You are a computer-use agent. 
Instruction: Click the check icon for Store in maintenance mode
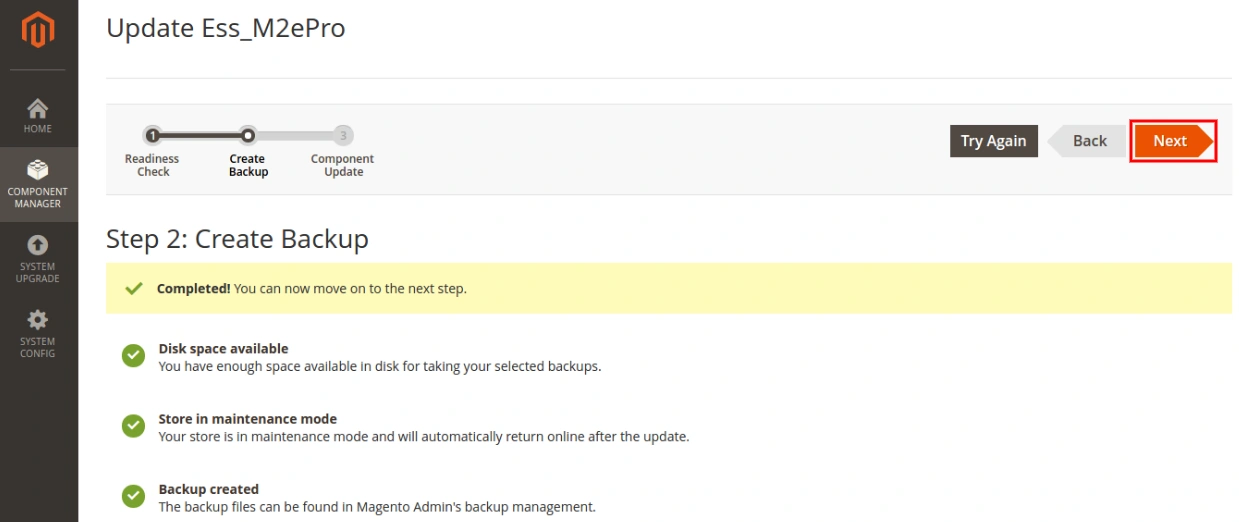pos(133,426)
